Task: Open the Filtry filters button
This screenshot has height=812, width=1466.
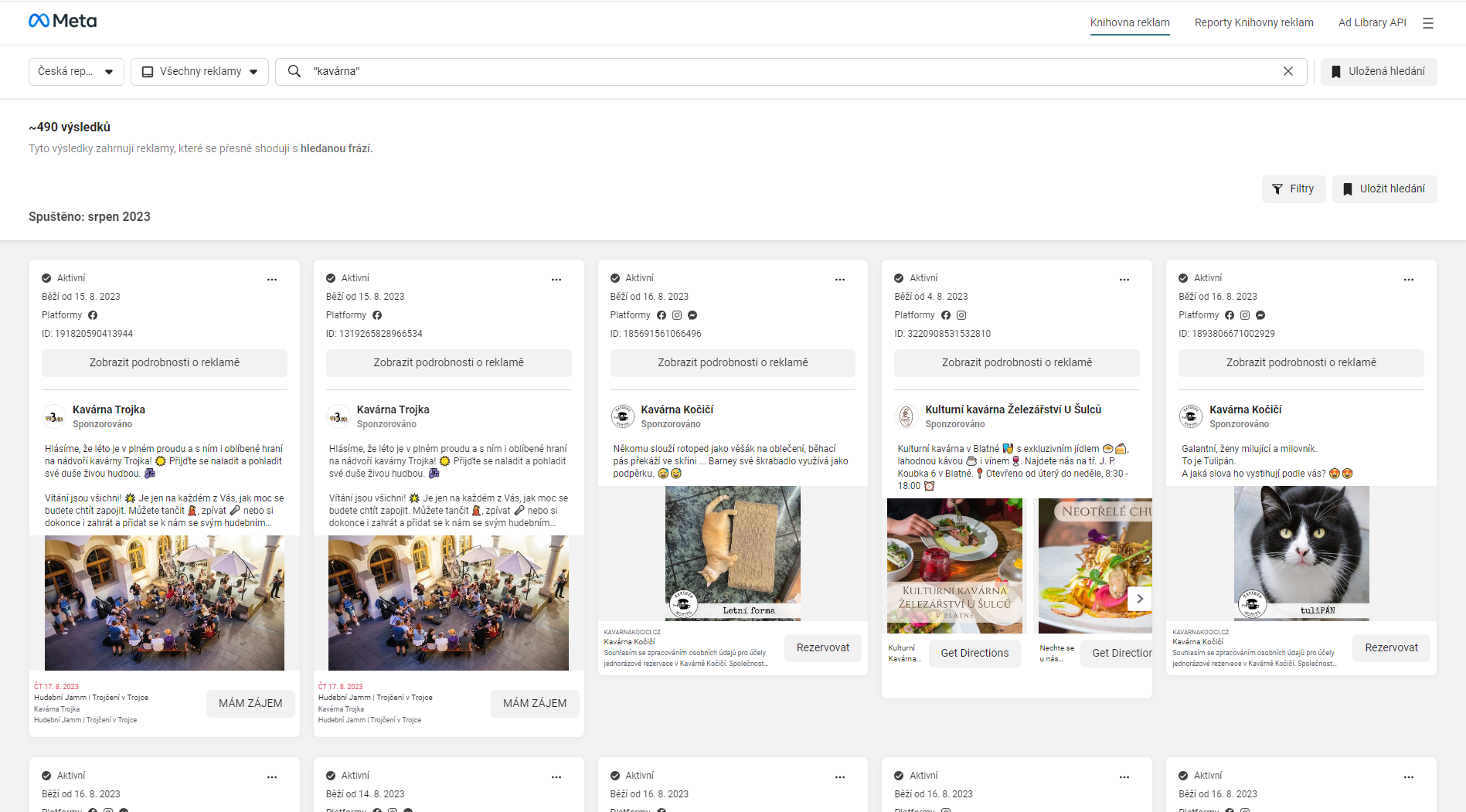Action: pyautogui.click(x=1294, y=189)
